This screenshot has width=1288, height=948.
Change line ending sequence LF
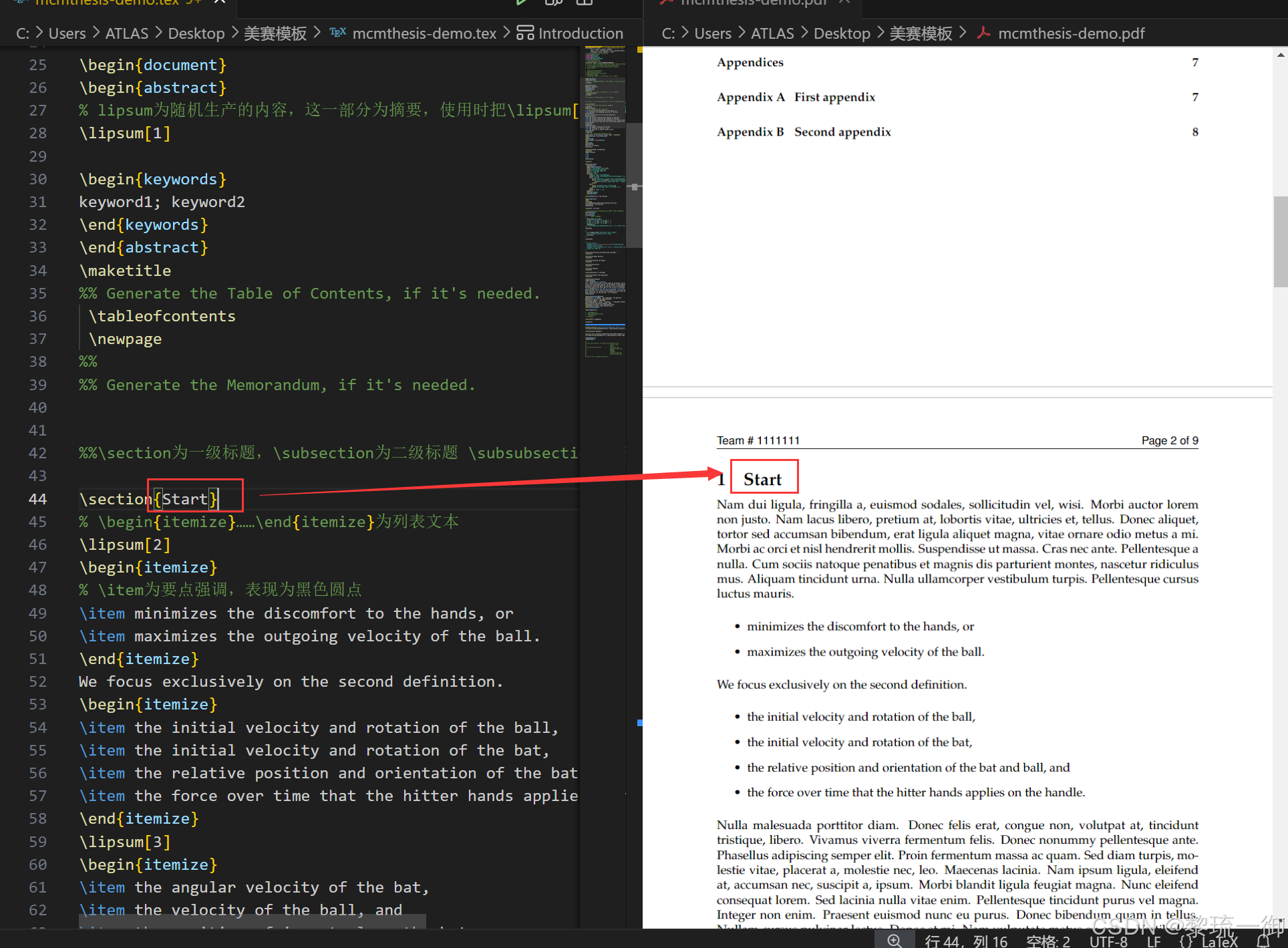1154,941
